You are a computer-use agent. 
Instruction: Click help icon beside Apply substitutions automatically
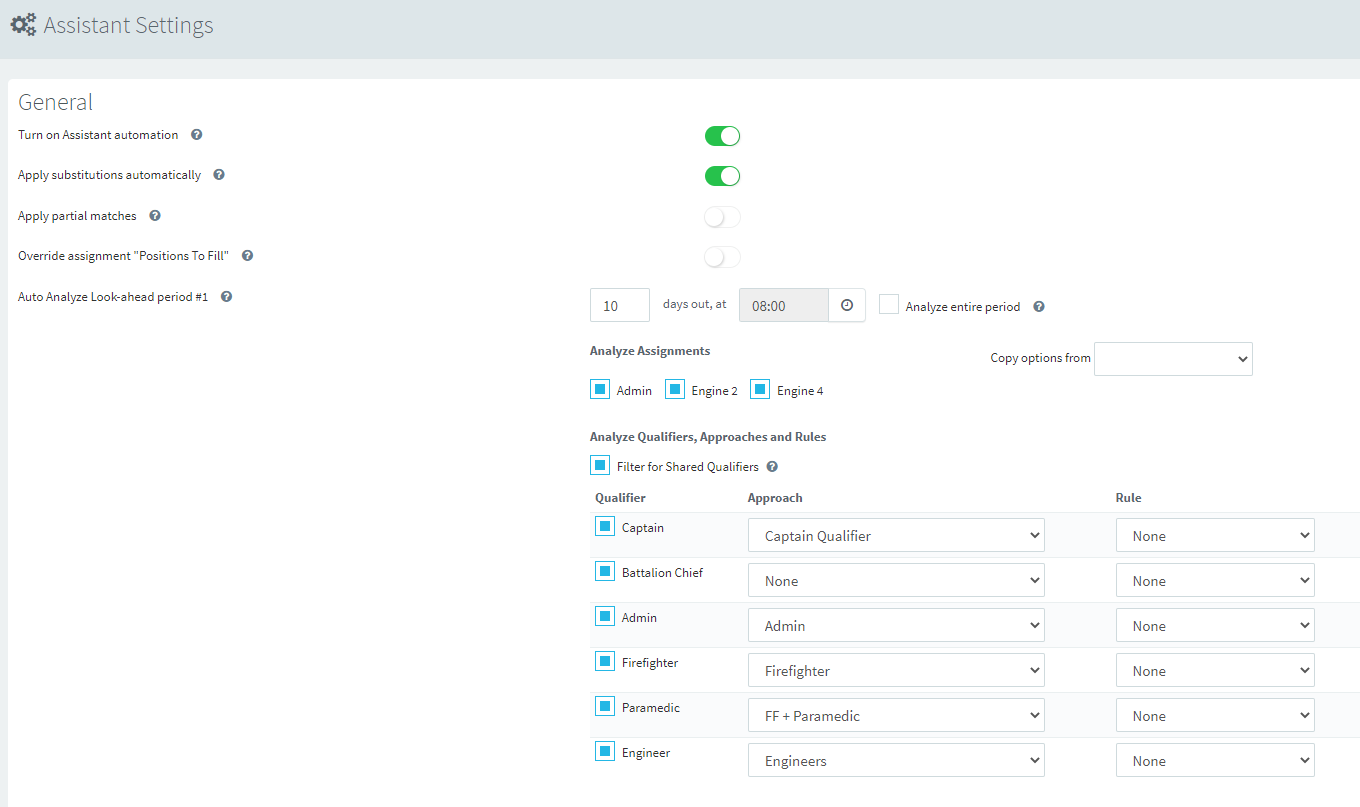tap(219, 175)
